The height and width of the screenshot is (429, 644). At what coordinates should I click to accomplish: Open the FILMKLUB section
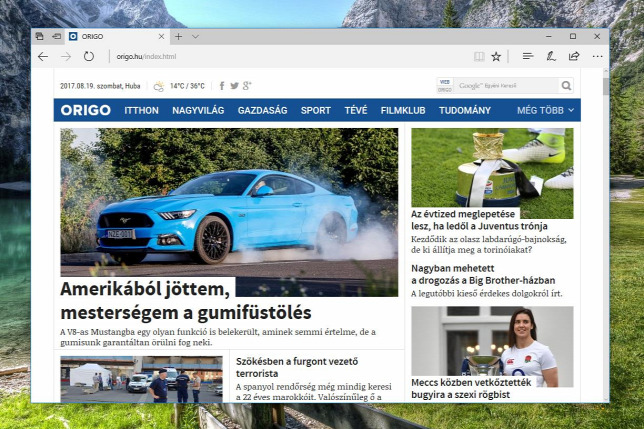coord(403,110)
